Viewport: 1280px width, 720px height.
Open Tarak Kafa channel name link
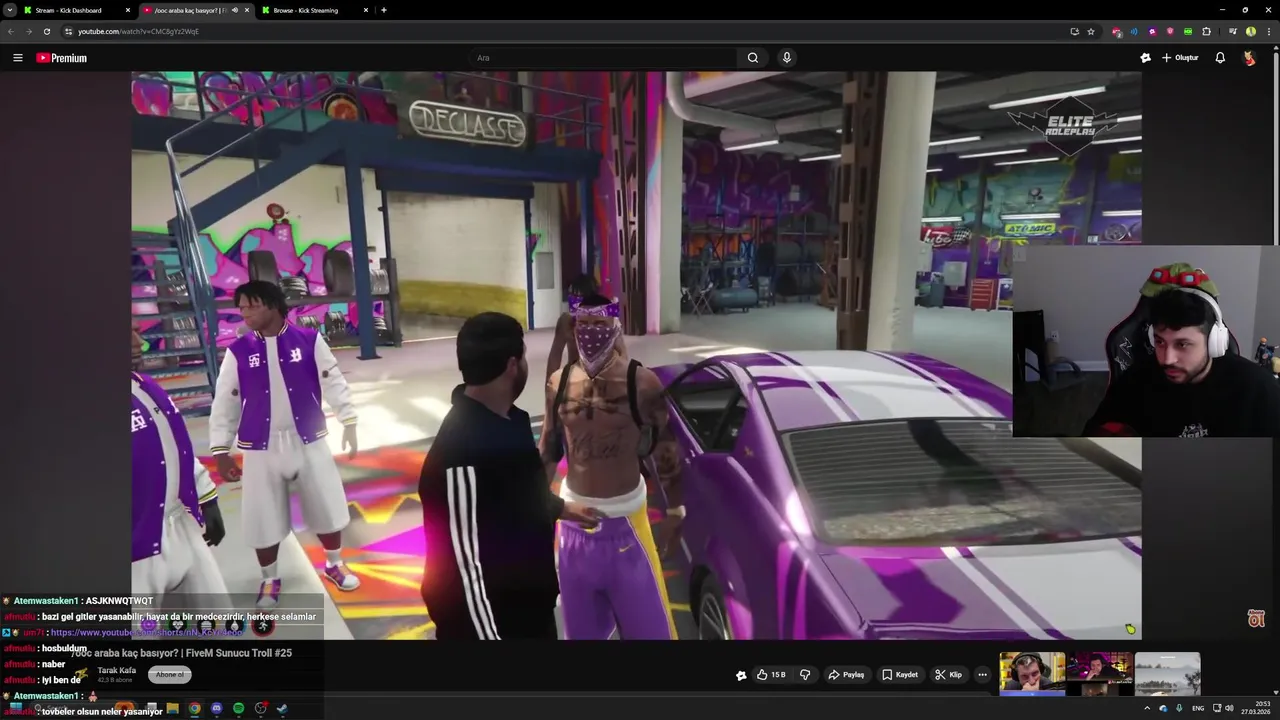[116, 671]
